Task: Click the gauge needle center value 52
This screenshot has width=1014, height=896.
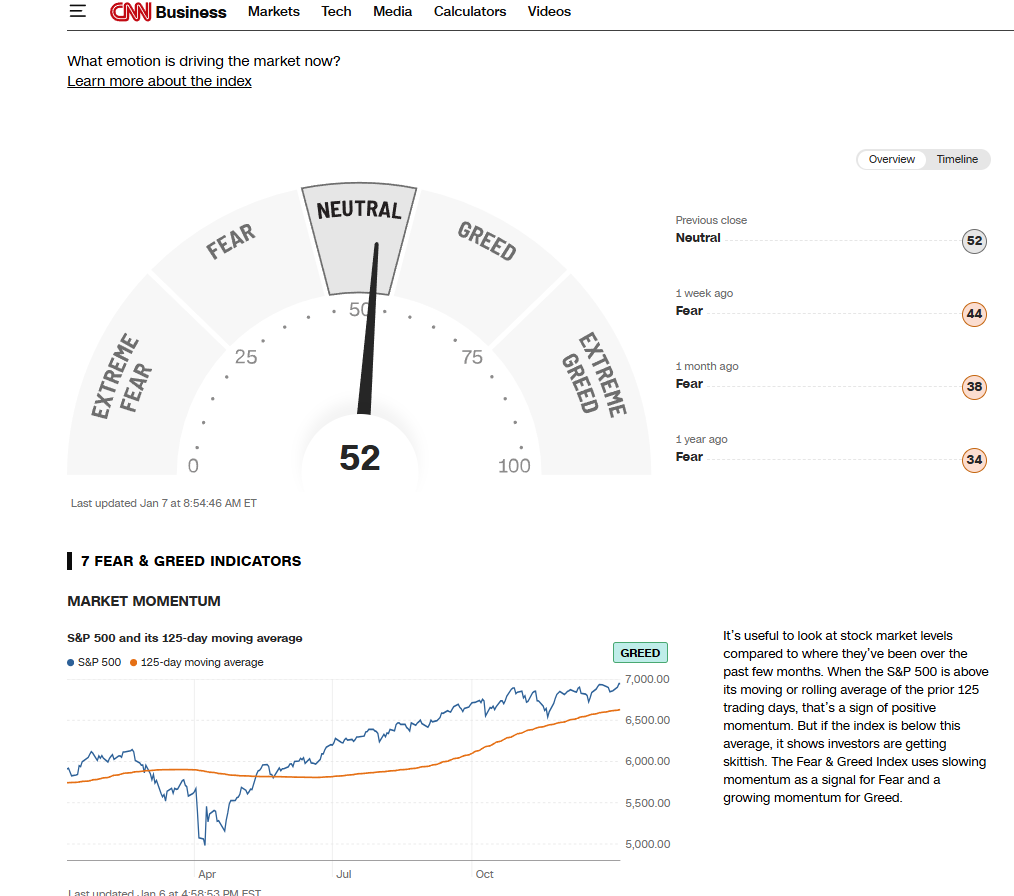Action: [360, 458]
